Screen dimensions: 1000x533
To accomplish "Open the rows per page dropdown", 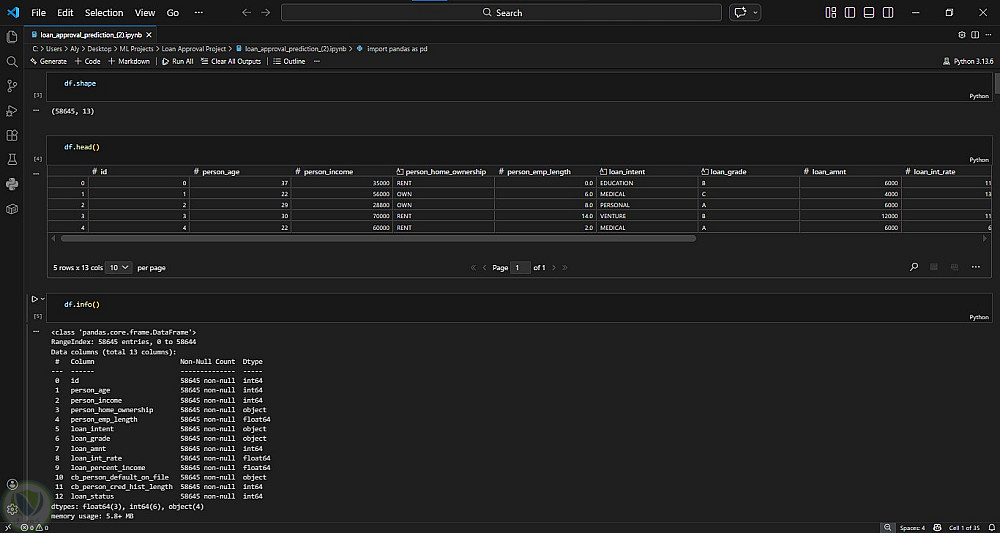I will pos(119,268).
